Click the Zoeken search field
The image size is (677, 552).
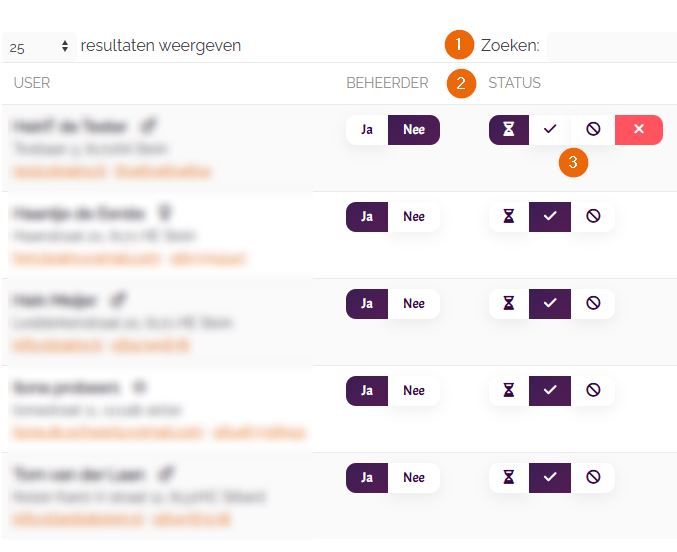tap(610, 46)
